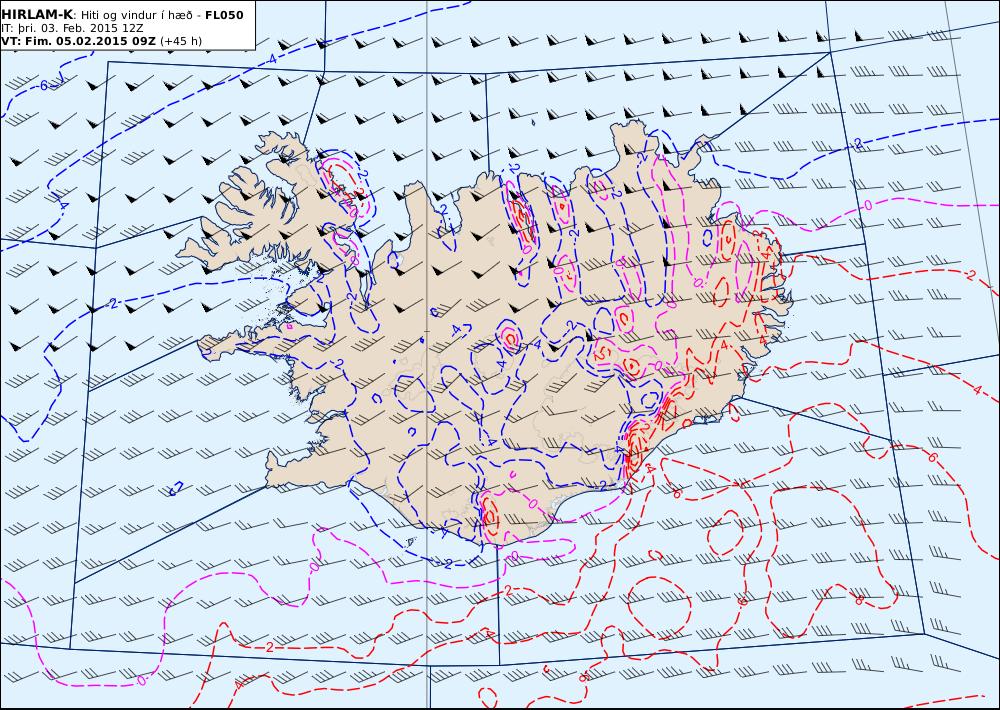The width and height of the screenshot is (1000, 710).
Task: Click the 'VT: Fim. 05.02.2015 09Z' valid time
Action: pos(78,41)
